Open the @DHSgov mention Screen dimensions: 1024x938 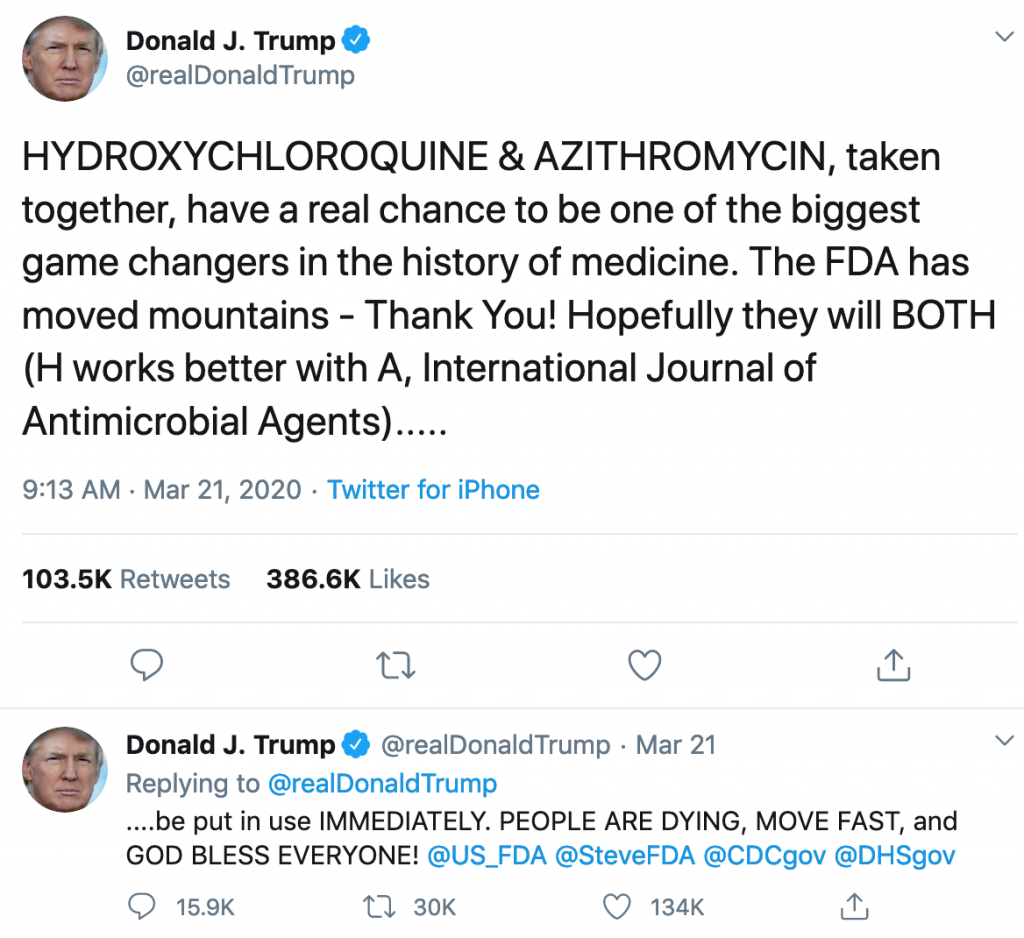click(x=895, y=856)
